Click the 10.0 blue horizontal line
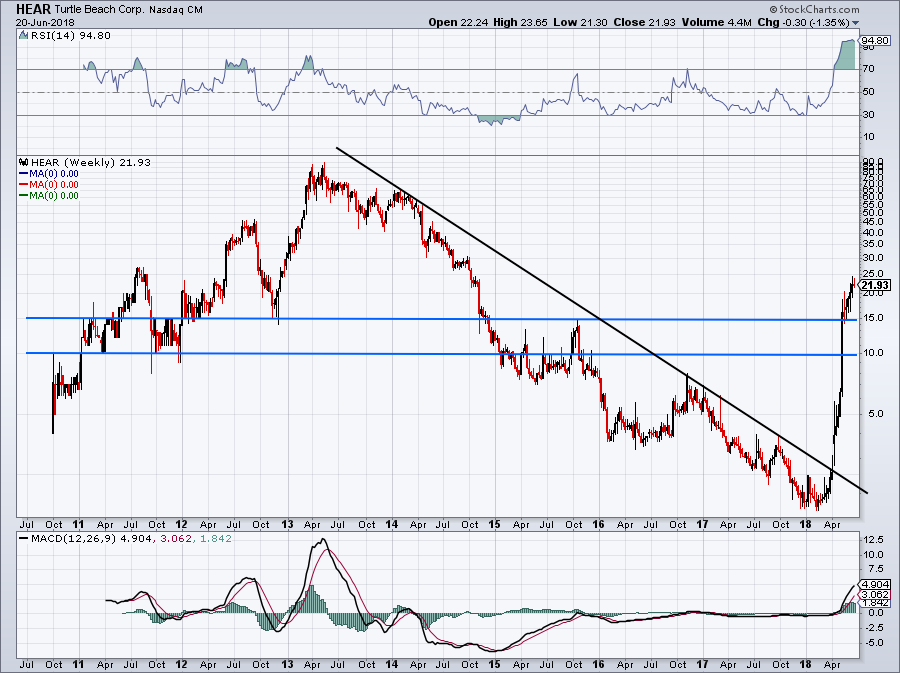The width and height of the screenshot is (900, 673). click(441, 354)
